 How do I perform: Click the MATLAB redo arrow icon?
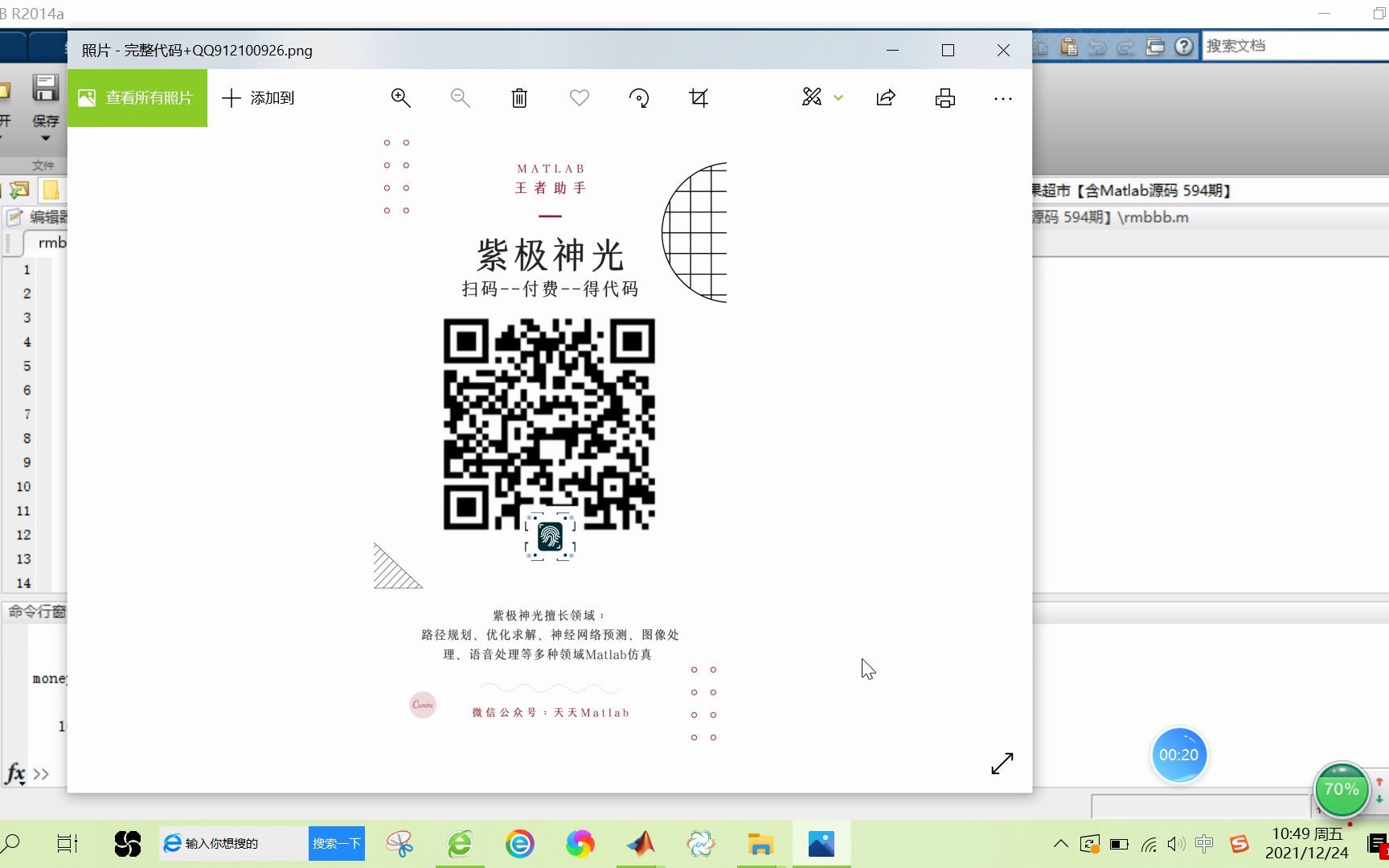coord(1126,47)
